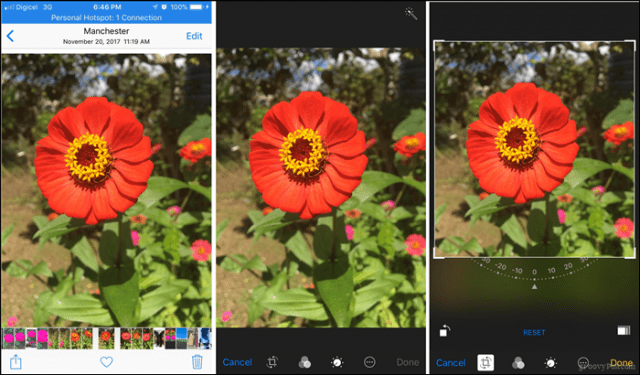Image resolution: width=640 pixels, height=375 pixels.
Task: Cancel editing in the middle edit screen
Action: (237, 362)
